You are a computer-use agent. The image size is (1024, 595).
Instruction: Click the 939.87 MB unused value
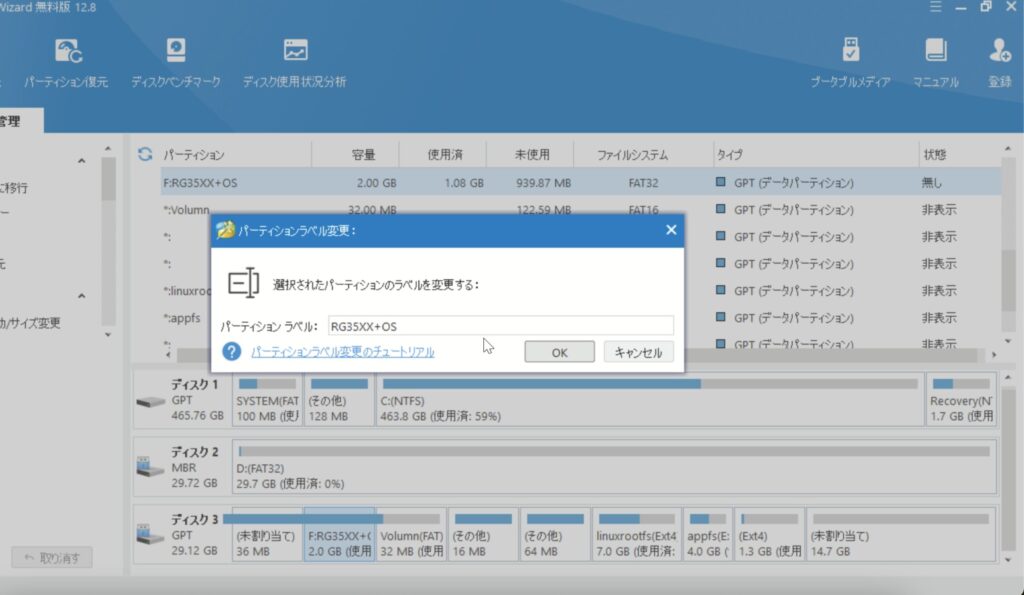click(543, 183)
